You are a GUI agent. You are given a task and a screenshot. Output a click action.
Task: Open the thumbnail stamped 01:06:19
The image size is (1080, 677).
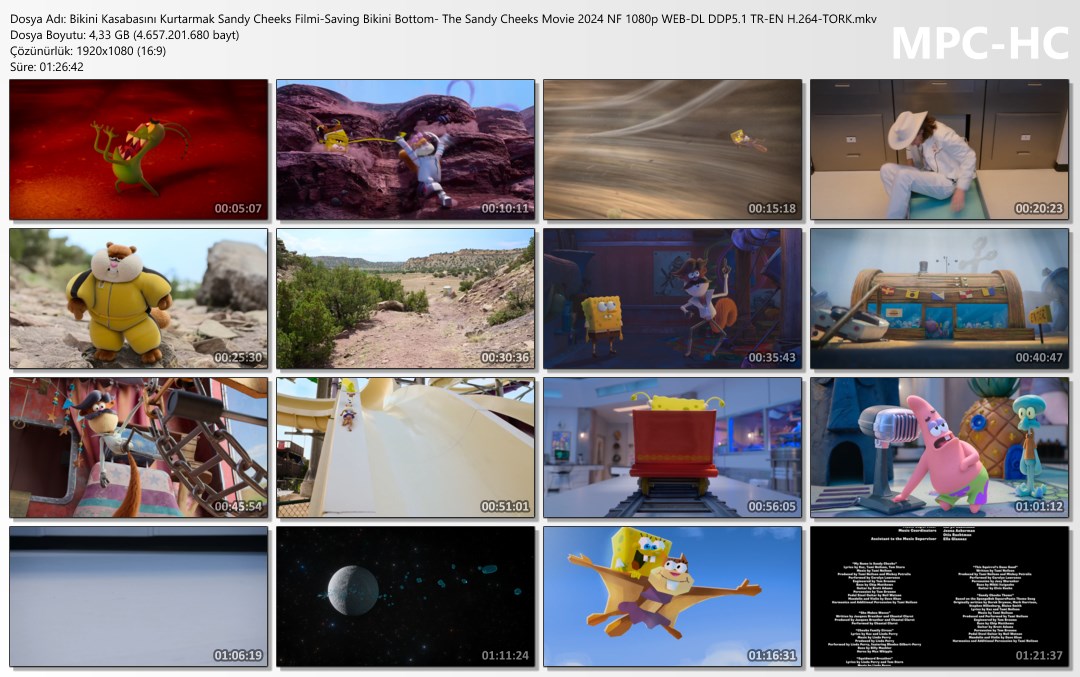(138, 596)
